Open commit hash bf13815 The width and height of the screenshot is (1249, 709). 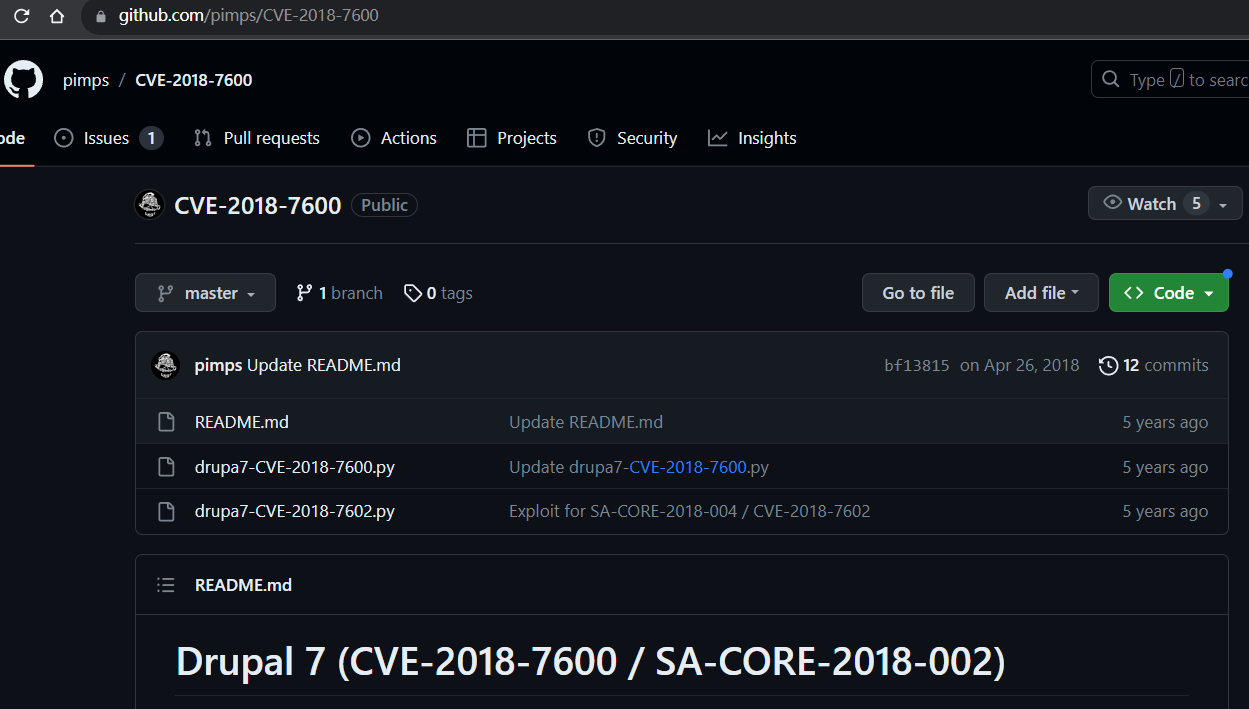[917, 365]
